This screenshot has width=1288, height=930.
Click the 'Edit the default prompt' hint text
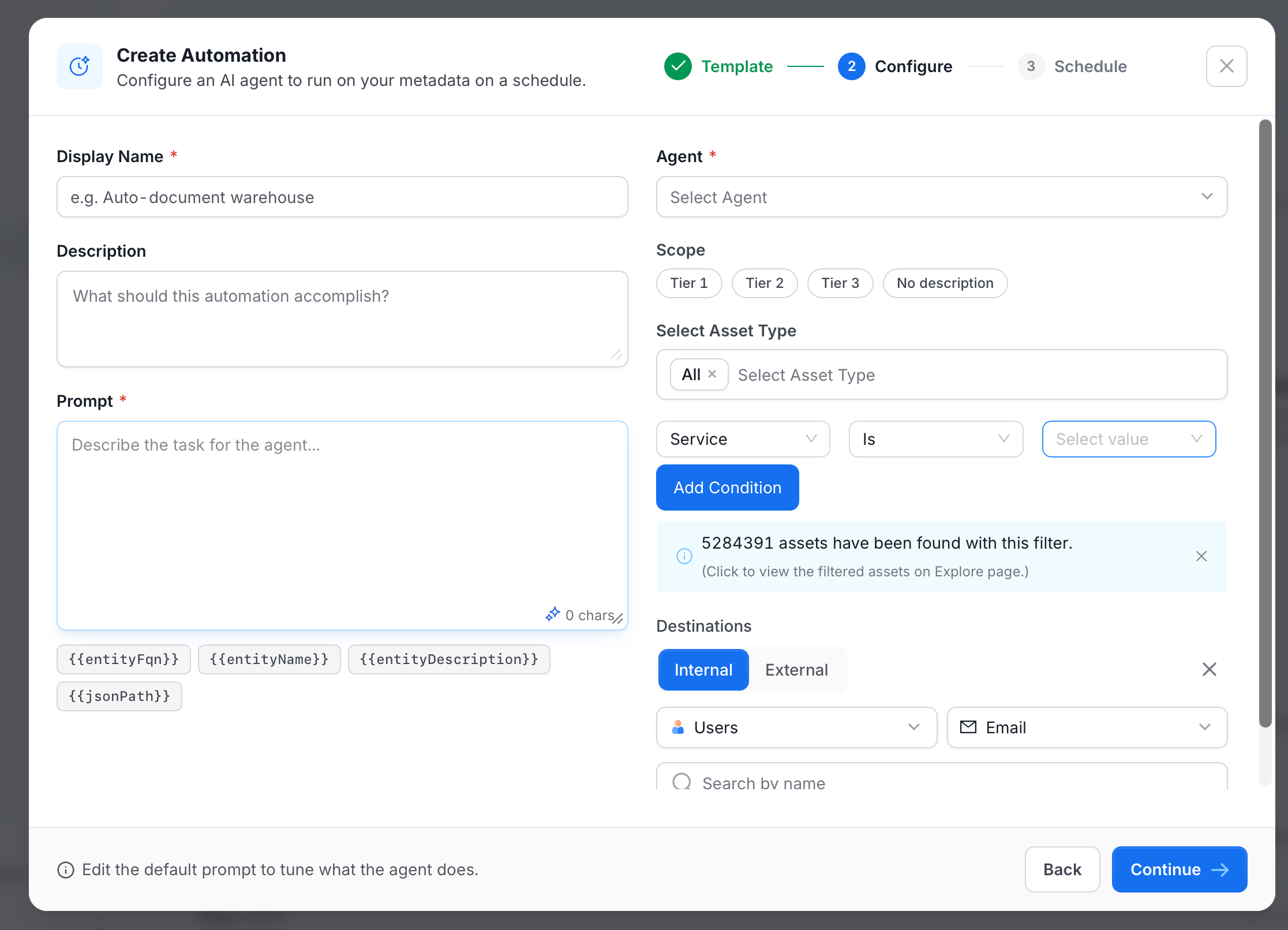(280, 869)
